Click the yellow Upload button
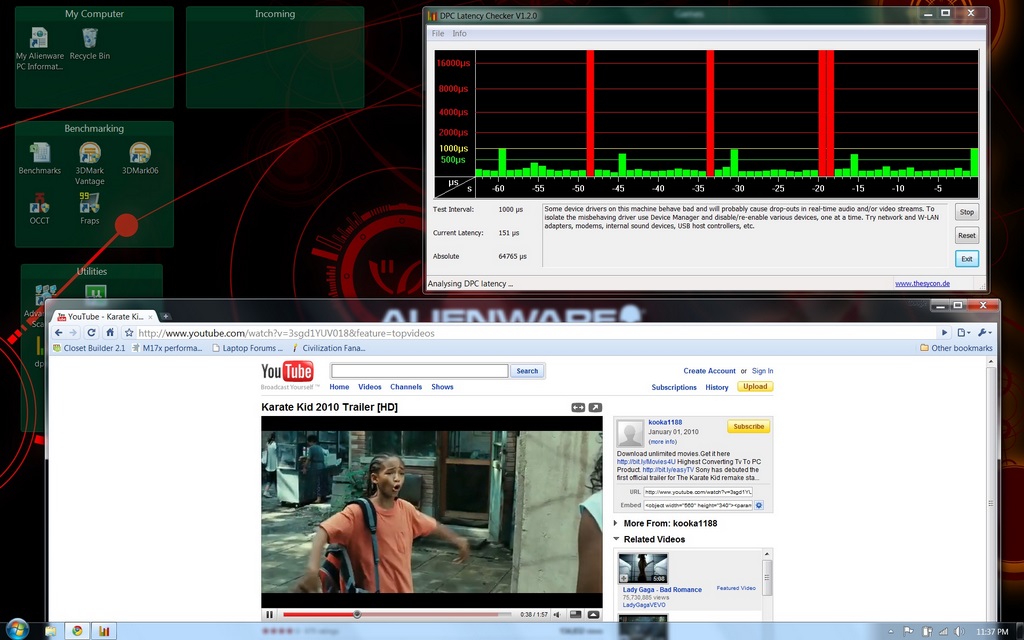1024x640 pixels. point(755,387)
